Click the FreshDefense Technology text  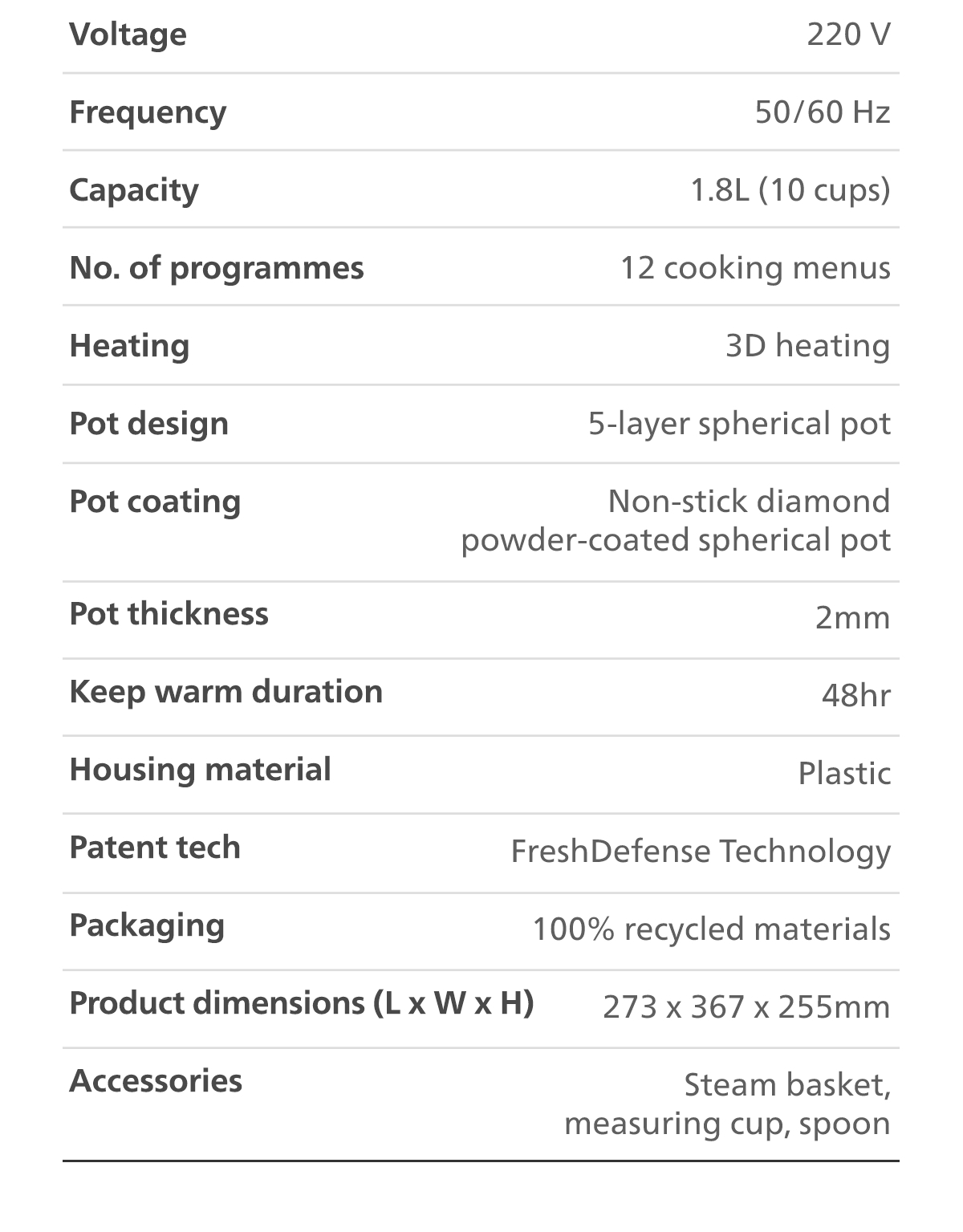coord(701,852)
